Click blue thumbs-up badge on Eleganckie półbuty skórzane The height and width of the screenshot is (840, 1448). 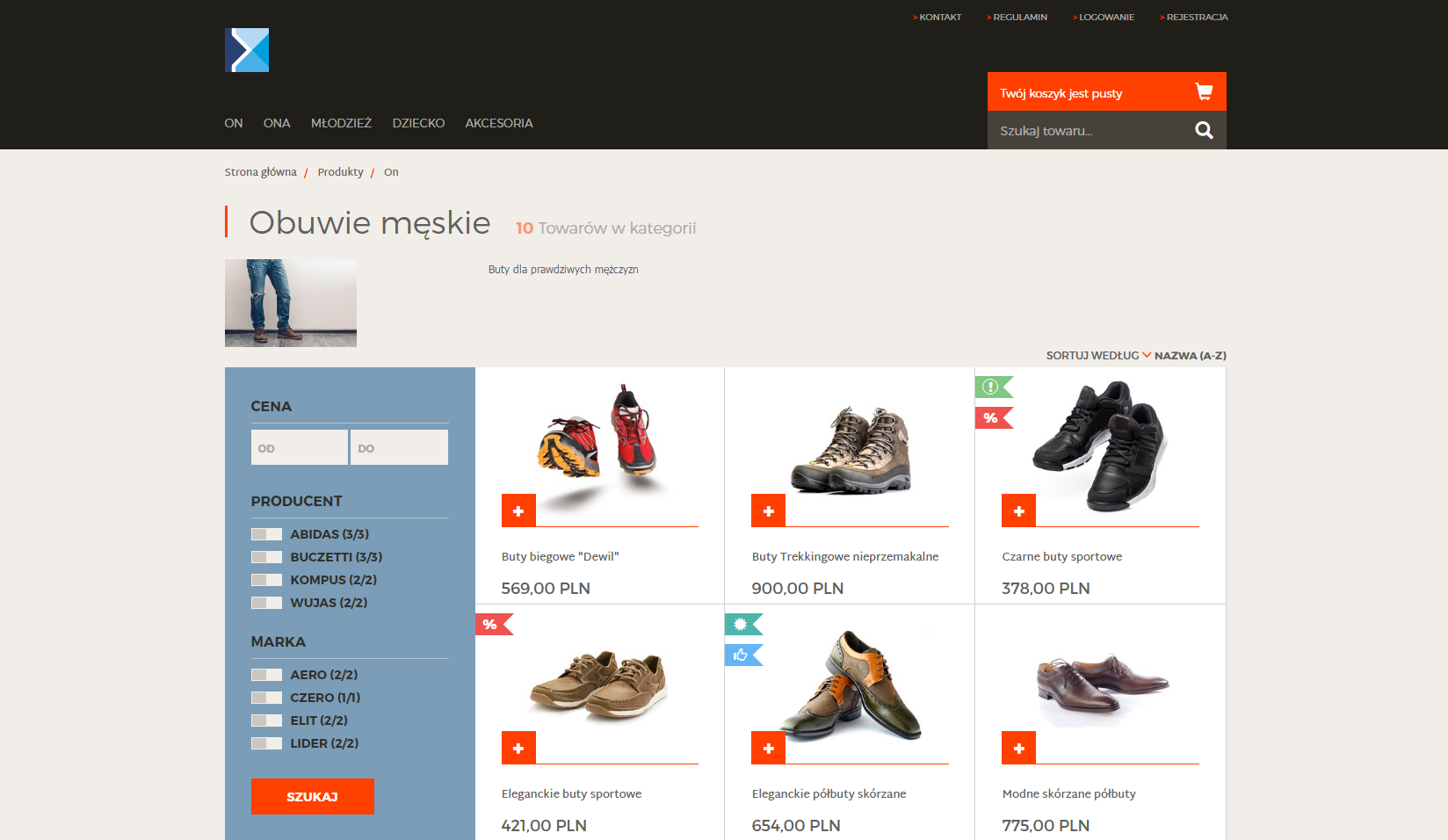(743, 655)
